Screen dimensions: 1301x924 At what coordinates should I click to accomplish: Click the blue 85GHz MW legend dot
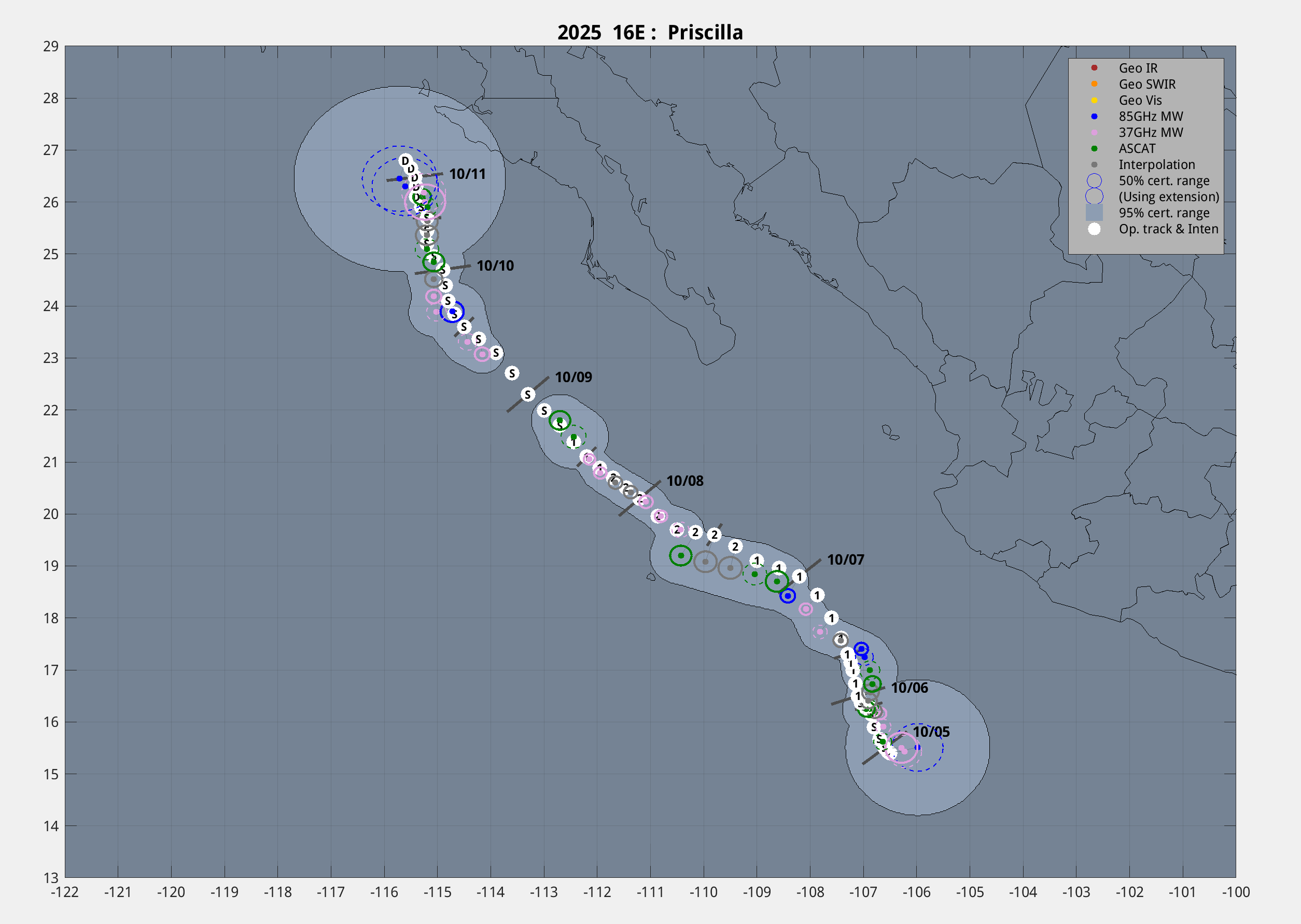click(x=1094, y=117)
